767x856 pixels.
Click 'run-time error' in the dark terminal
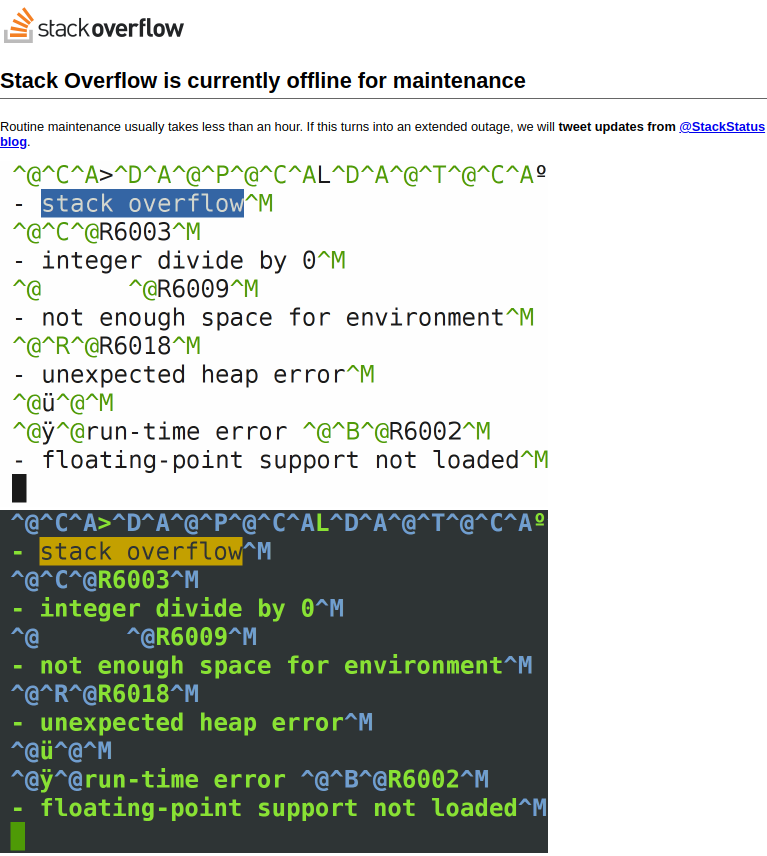click(185, 780)
